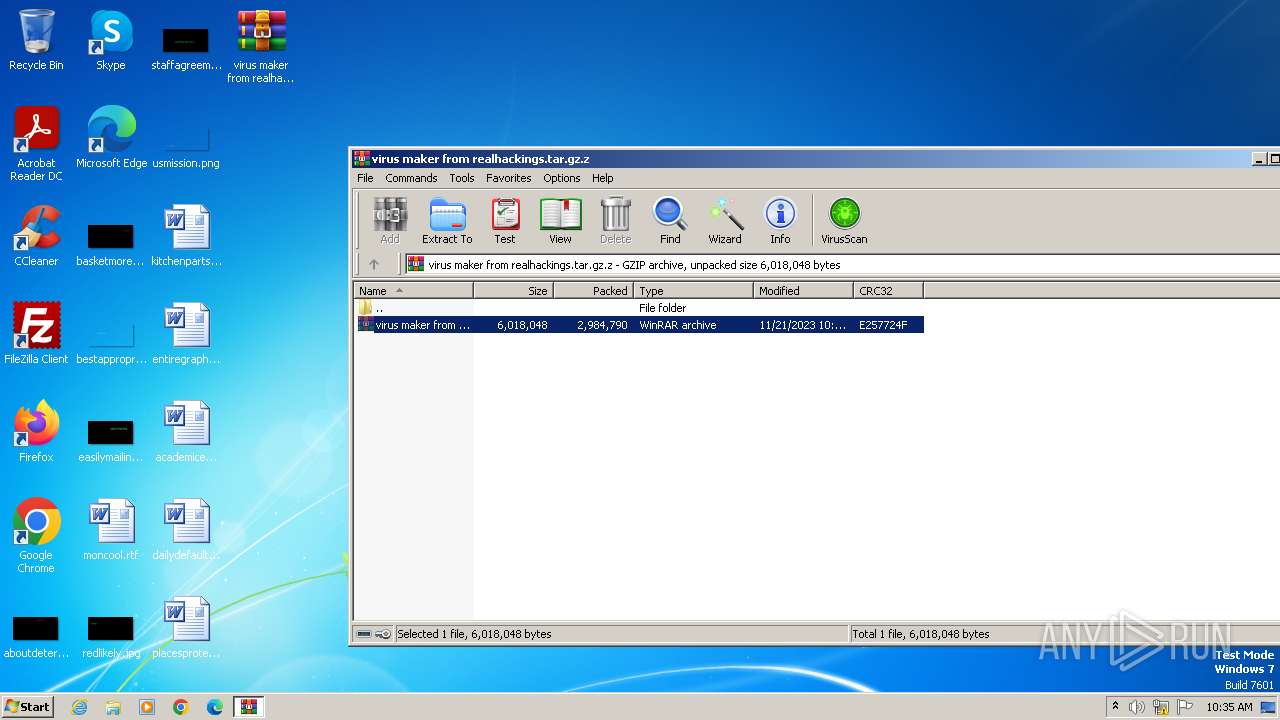Open the Commands menu
The height and width of the screenshot is (720, 1280).
pos(411,178)
